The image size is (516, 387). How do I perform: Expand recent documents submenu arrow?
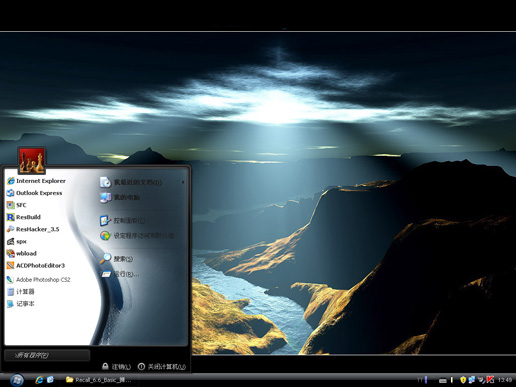coord(183,182)
